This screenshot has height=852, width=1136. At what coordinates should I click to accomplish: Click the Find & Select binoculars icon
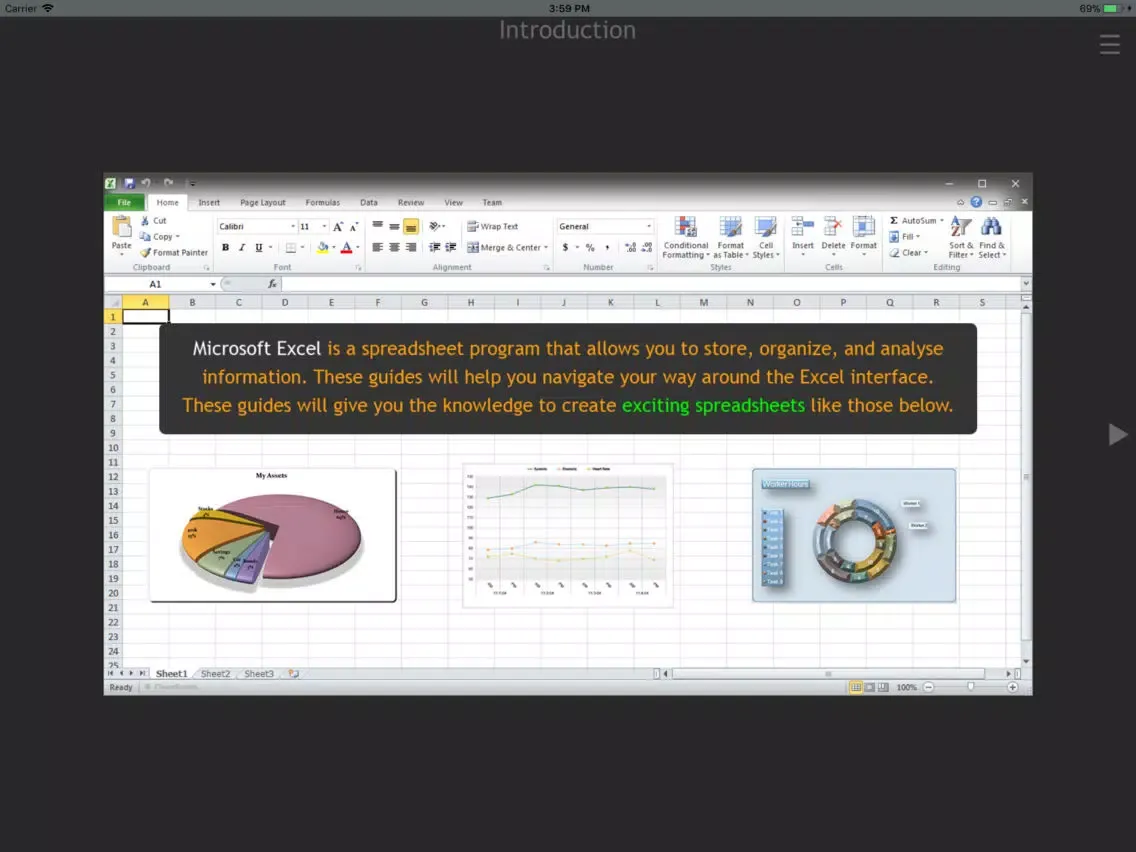(x=990, y=227)
